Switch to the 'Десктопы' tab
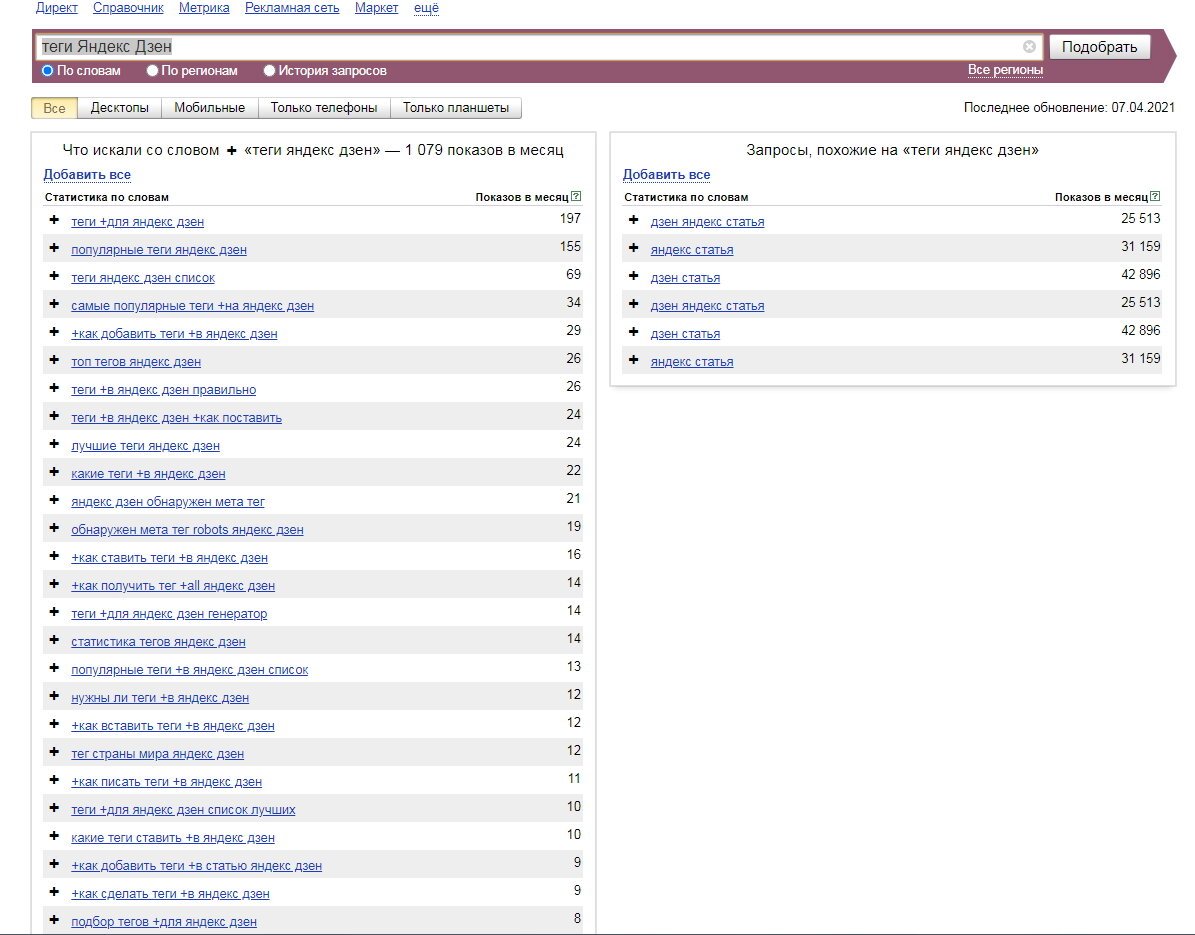This screenshot has height=935, width=1195. tap(120, 108)
